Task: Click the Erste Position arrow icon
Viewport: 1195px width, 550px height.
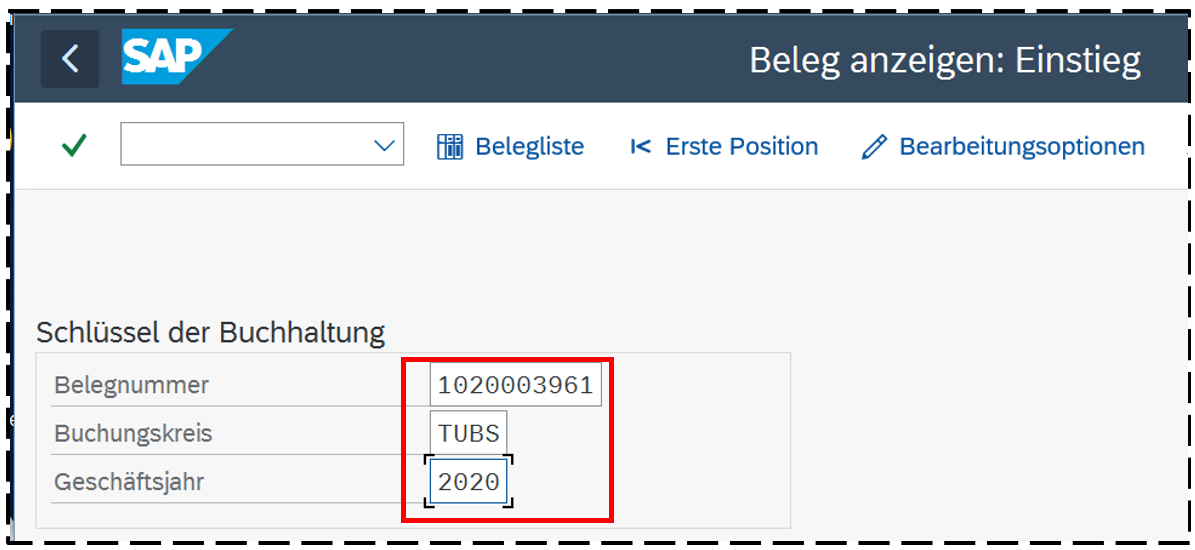Action: [640, 147]
